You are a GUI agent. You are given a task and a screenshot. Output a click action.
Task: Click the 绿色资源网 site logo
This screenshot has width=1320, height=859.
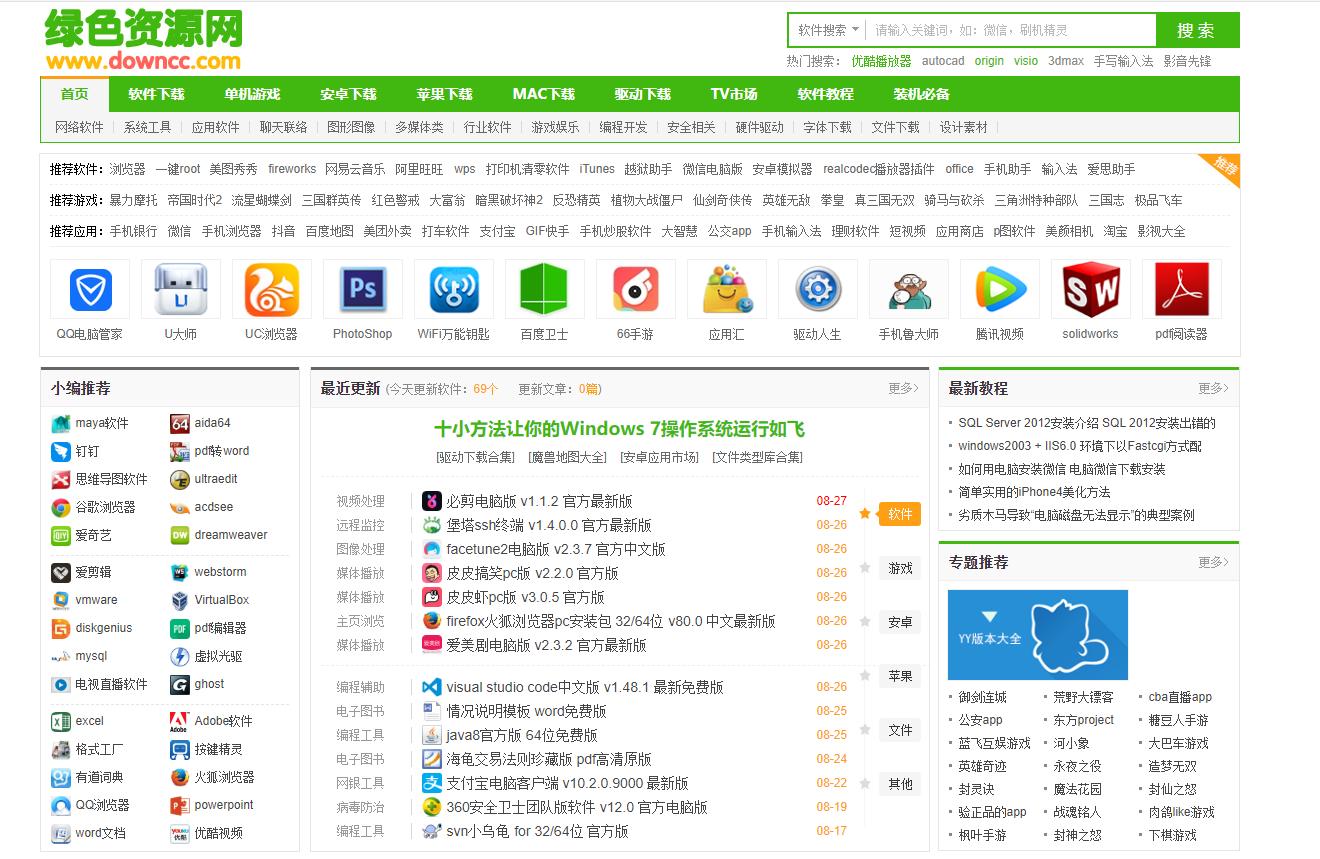tap(143, 40)
